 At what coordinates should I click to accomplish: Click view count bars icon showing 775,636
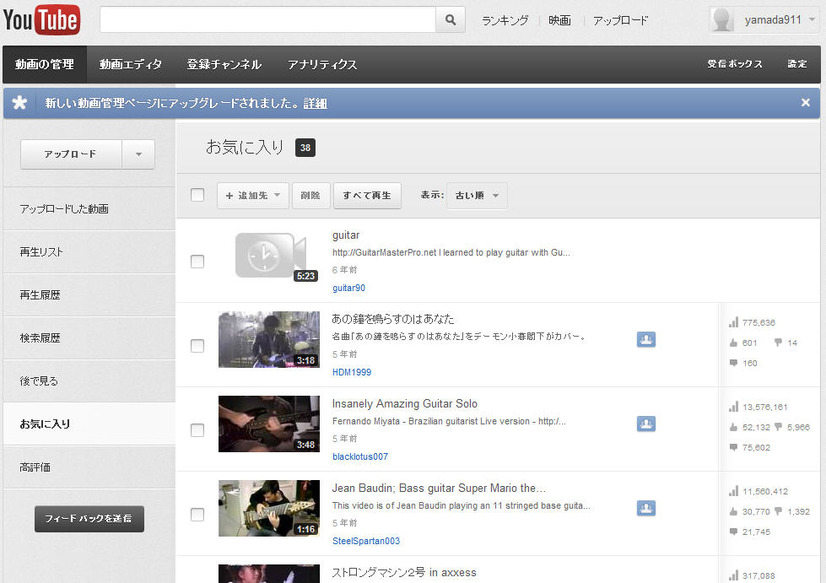(x=733, y=322)
